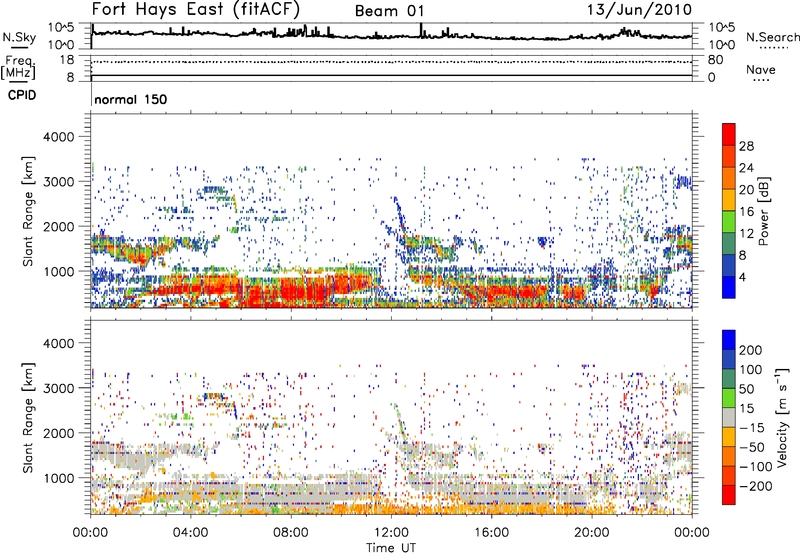Click the gray segment of Velocity colorbar

pyautogui.click(x=729, y=417)
